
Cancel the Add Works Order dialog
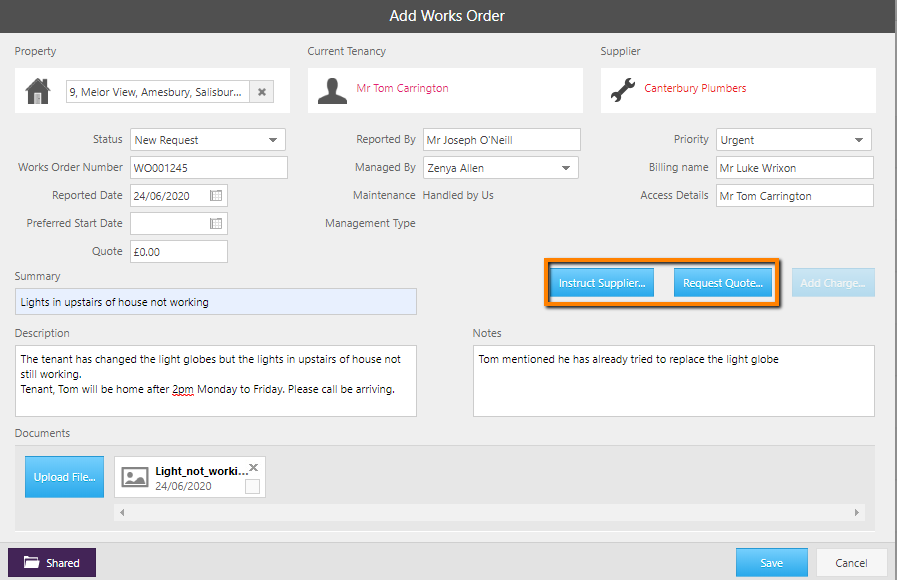(851, 563)
